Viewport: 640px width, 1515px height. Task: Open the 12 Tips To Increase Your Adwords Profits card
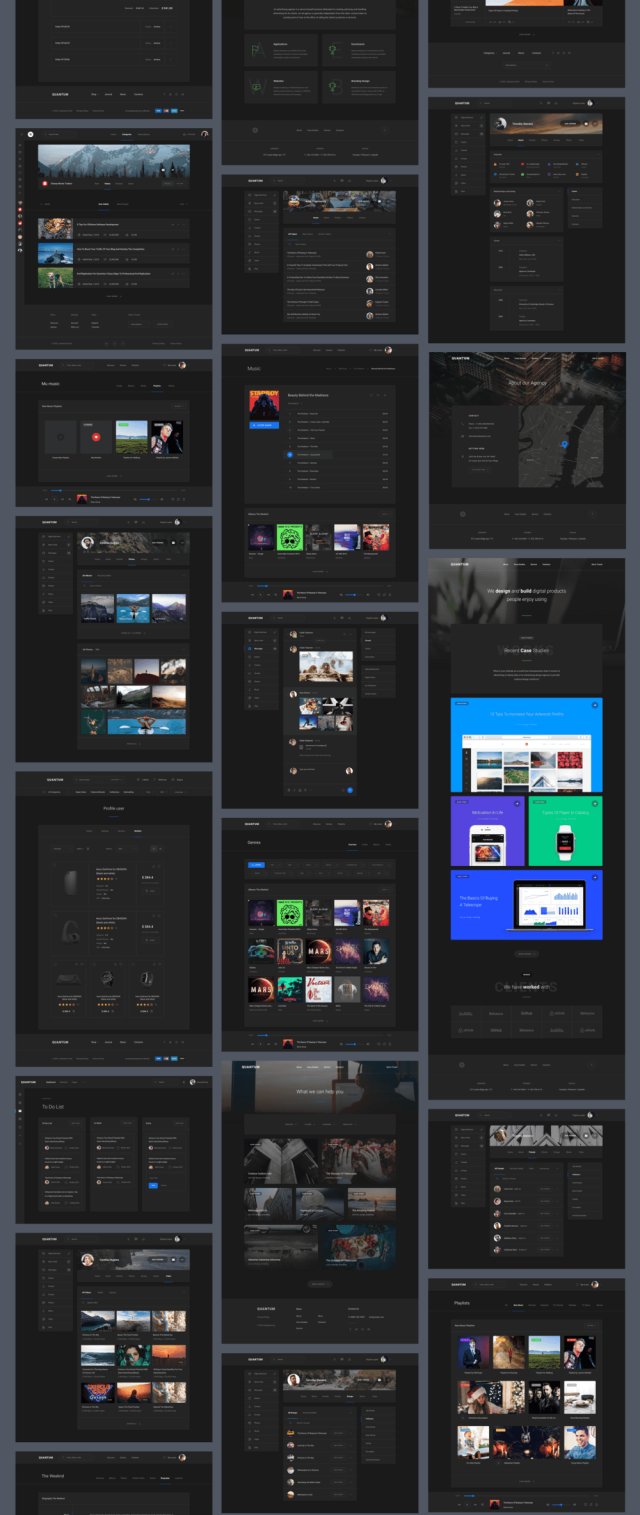[x=527, y=744]
